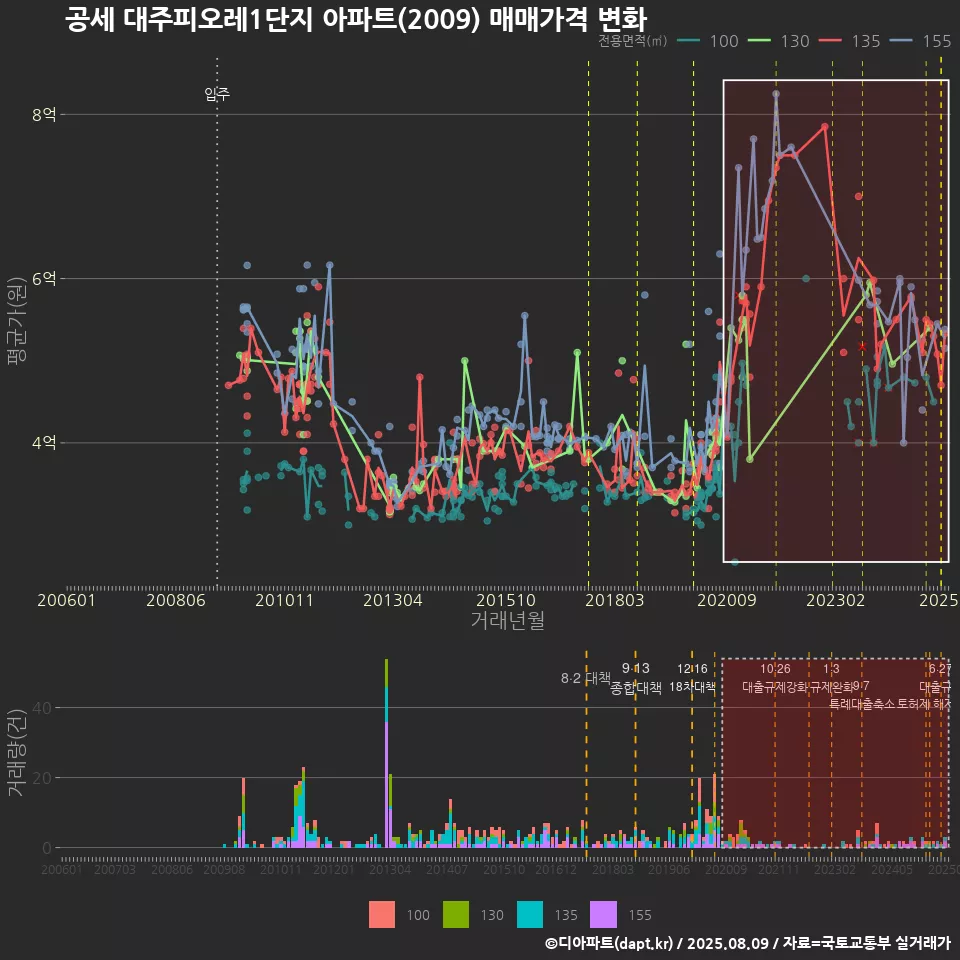Click the 20 volume axis label
960x960 pixels.
(x=42, y=778)
